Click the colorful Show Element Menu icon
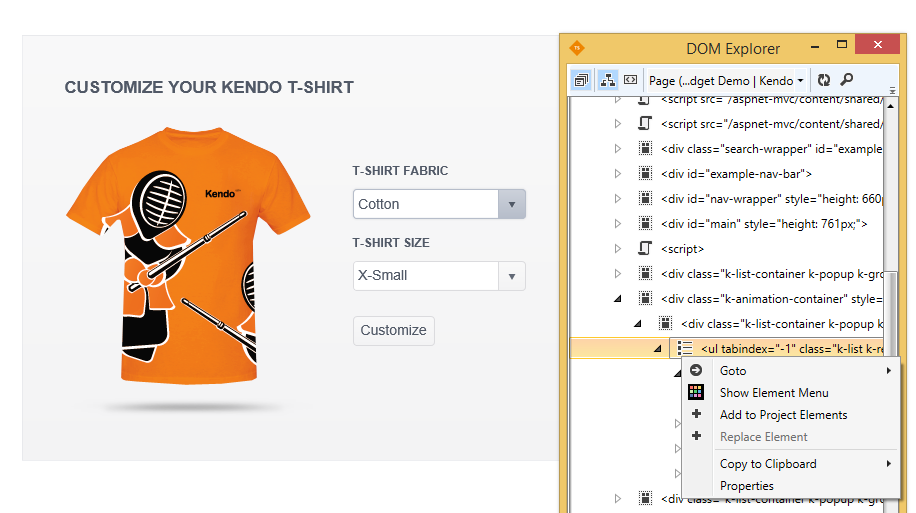 [696, 392]
